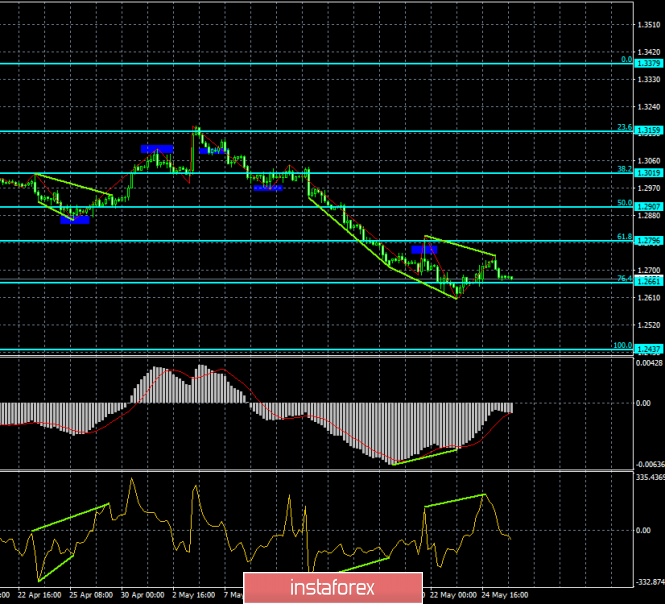Select the cyan 1.2796 level price tag

(x=649, y=241)
